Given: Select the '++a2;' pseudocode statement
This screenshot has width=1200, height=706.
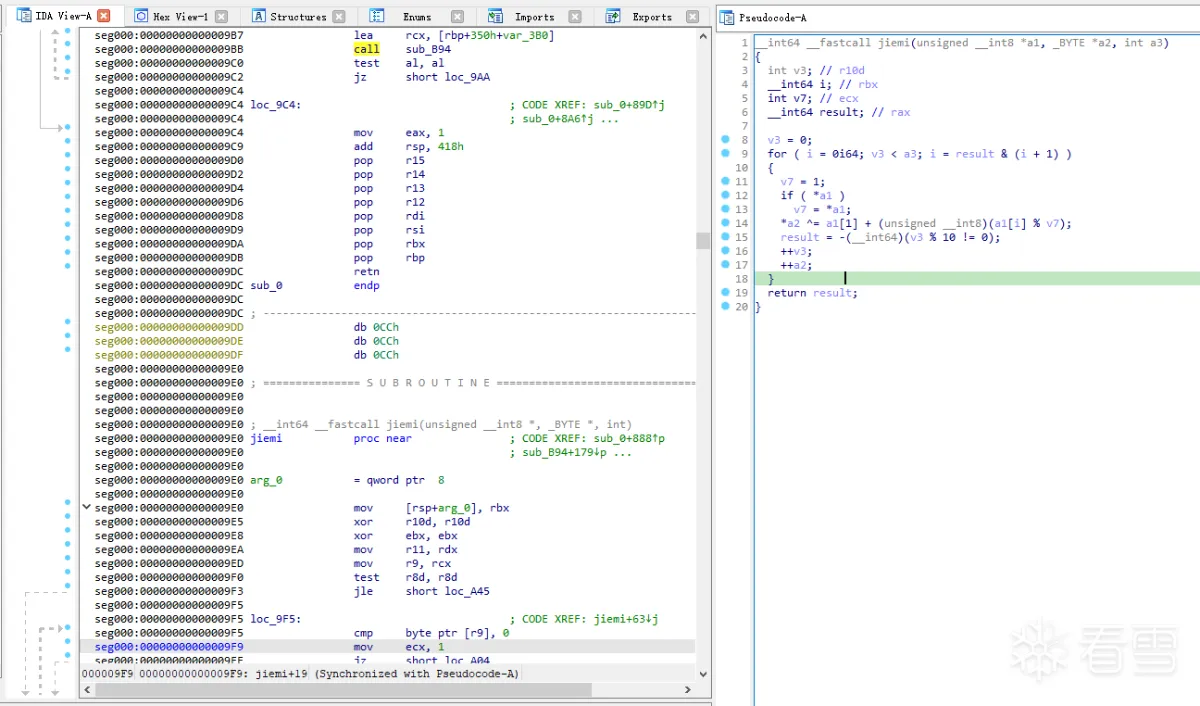Looking at the screenshot, I should [x=797, y=265].
